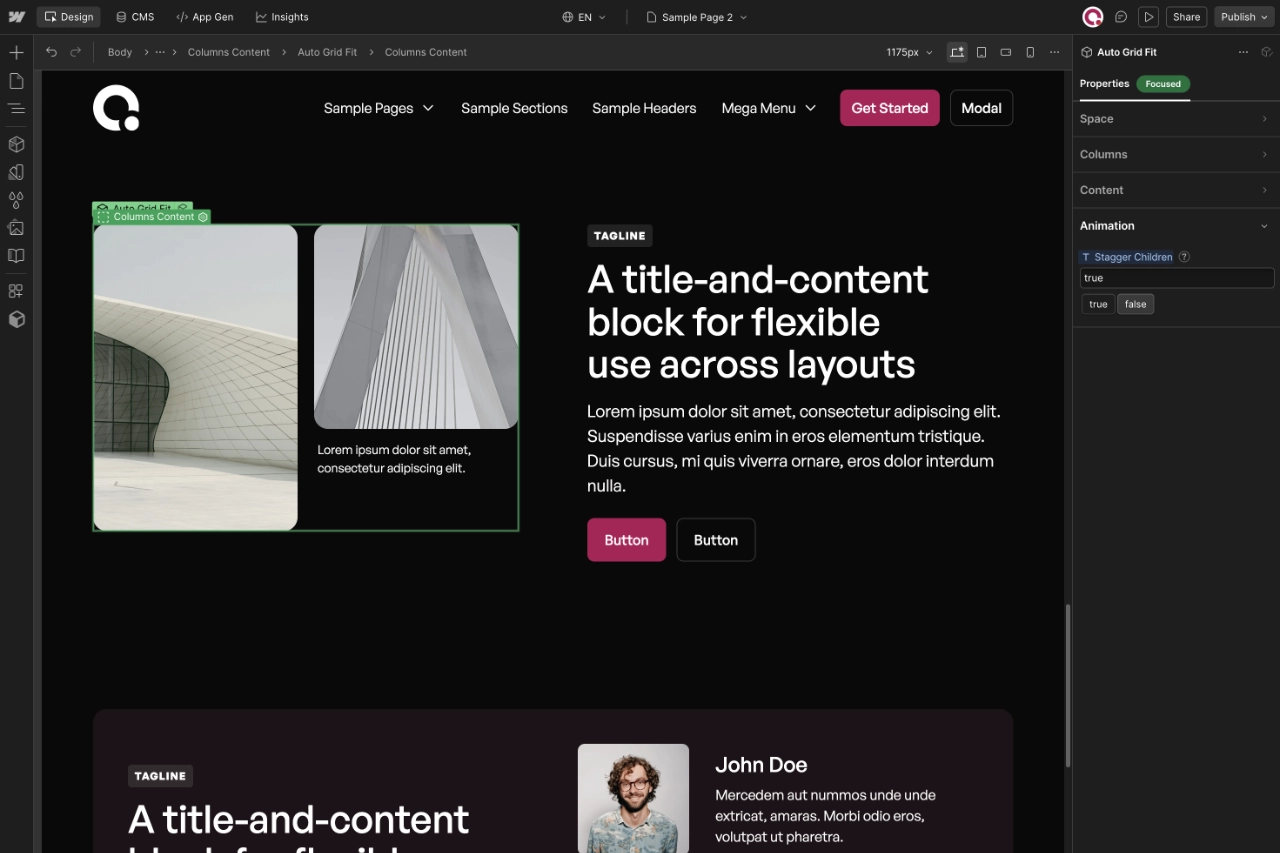
Task: Switch to the tablet breakpoint
Action: pyautogui.click(x=981, y=52)
